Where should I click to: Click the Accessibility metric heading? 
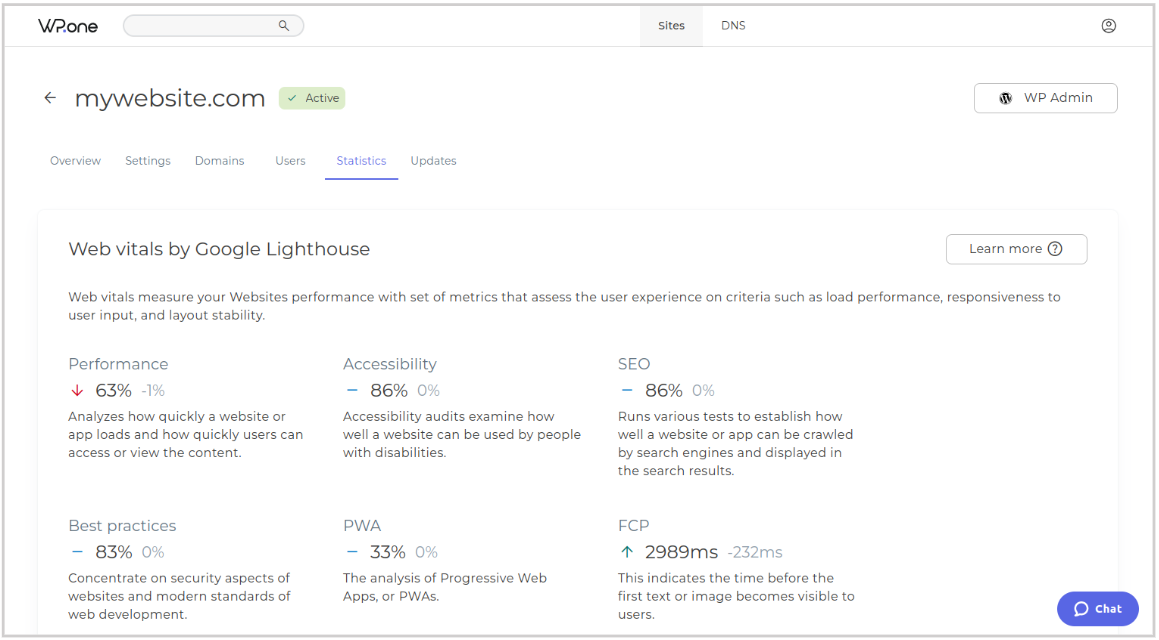tap(390, 364)
